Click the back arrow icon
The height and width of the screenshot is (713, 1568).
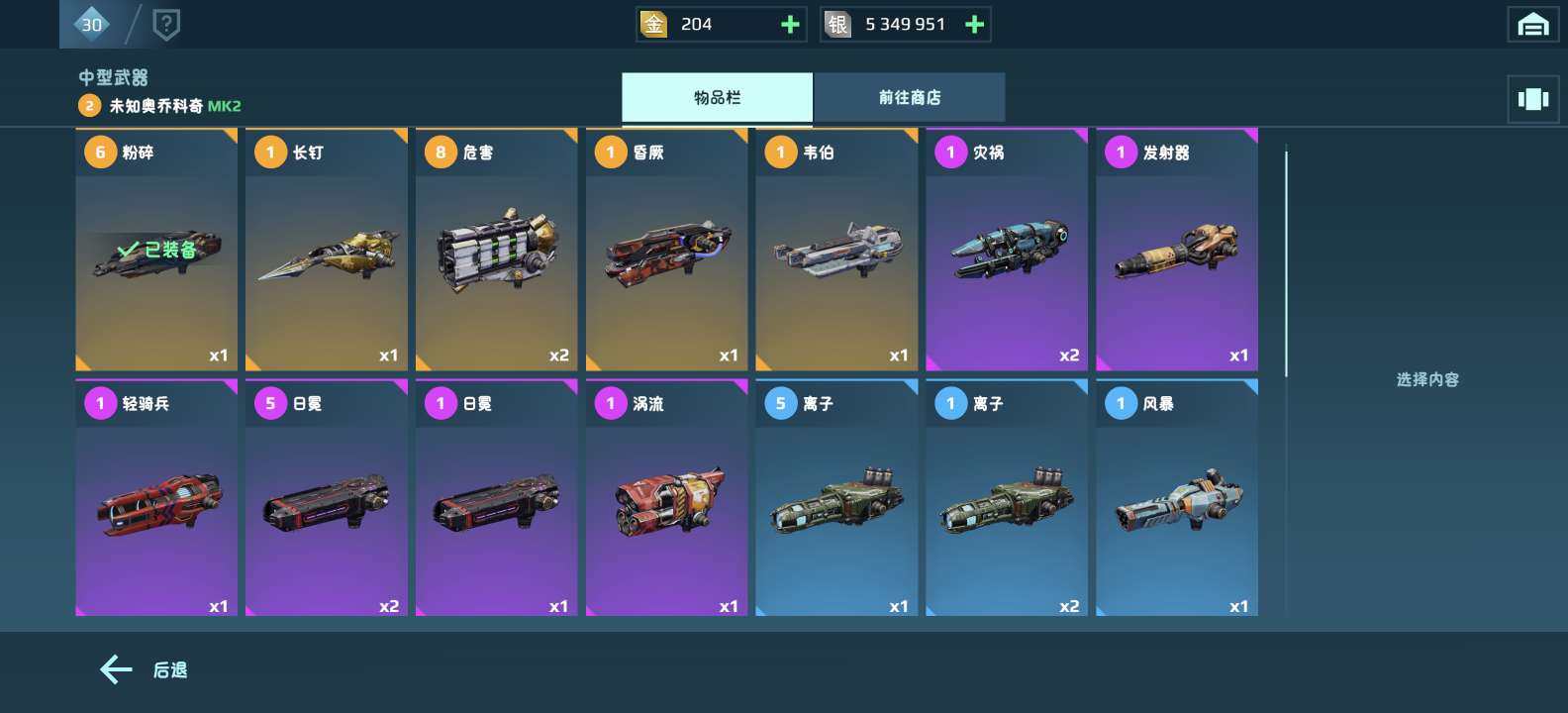tap(116, 669)
